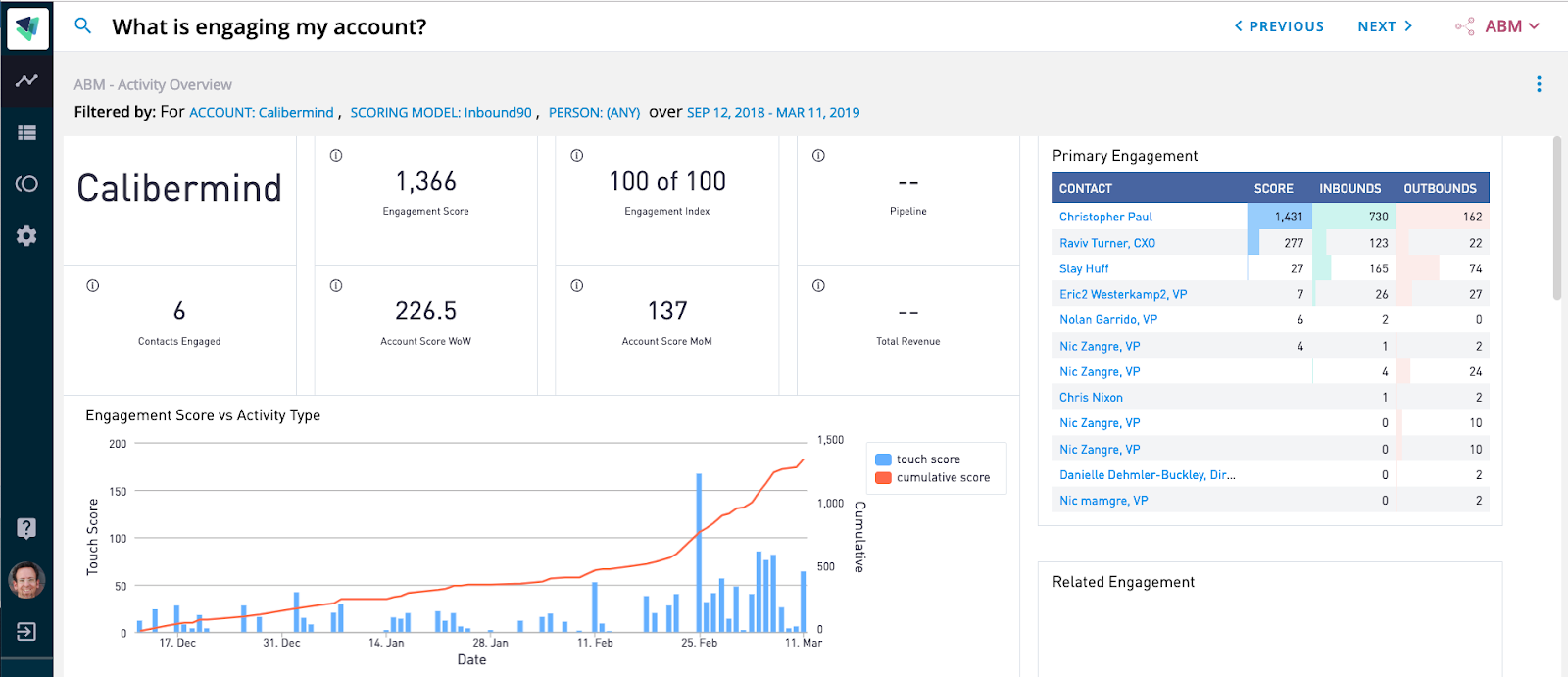Open the info icon for Account Score MoM

(577, 286)
